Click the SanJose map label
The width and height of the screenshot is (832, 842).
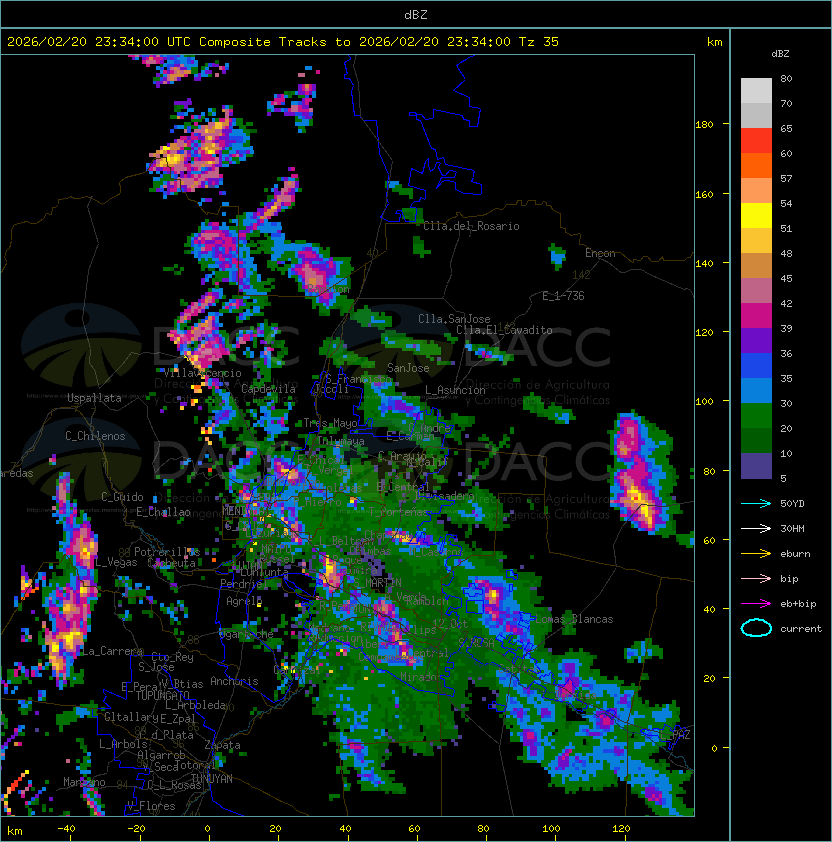pos(408,368)
